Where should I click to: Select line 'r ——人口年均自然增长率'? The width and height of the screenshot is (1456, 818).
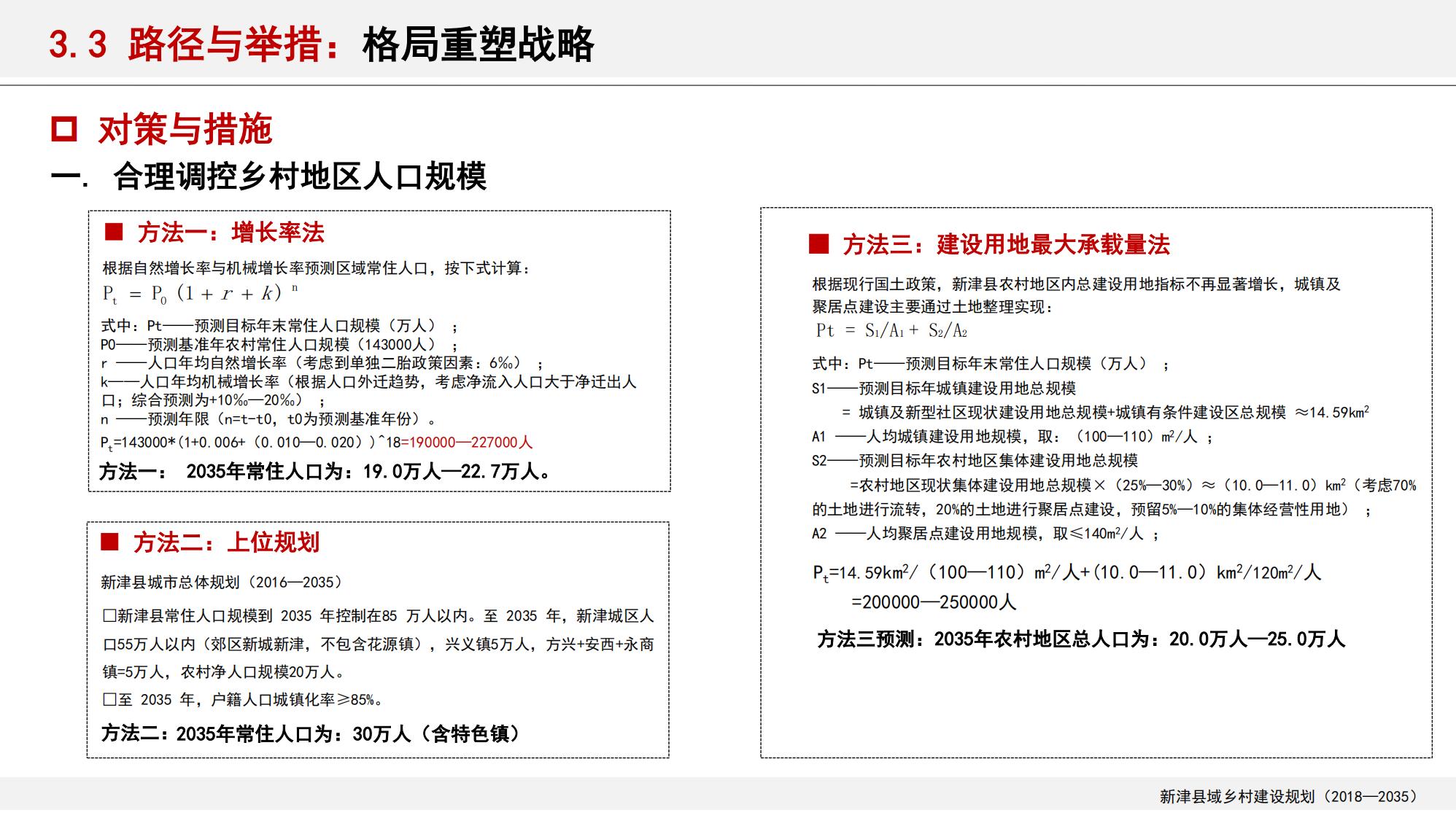[322, 363]
